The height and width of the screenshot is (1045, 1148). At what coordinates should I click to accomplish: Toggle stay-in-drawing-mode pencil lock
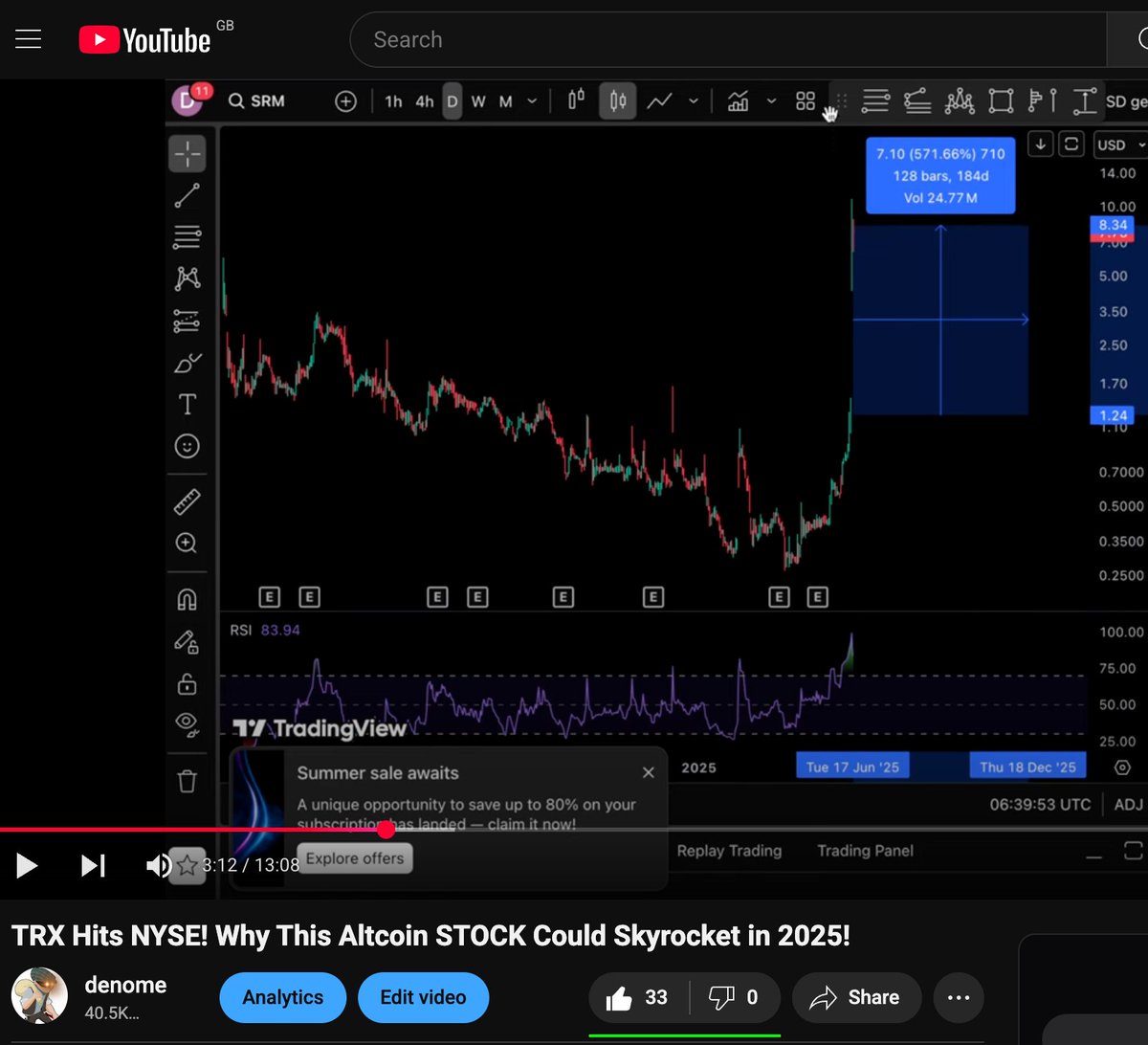pyautogui.click(x=188, y=641)
